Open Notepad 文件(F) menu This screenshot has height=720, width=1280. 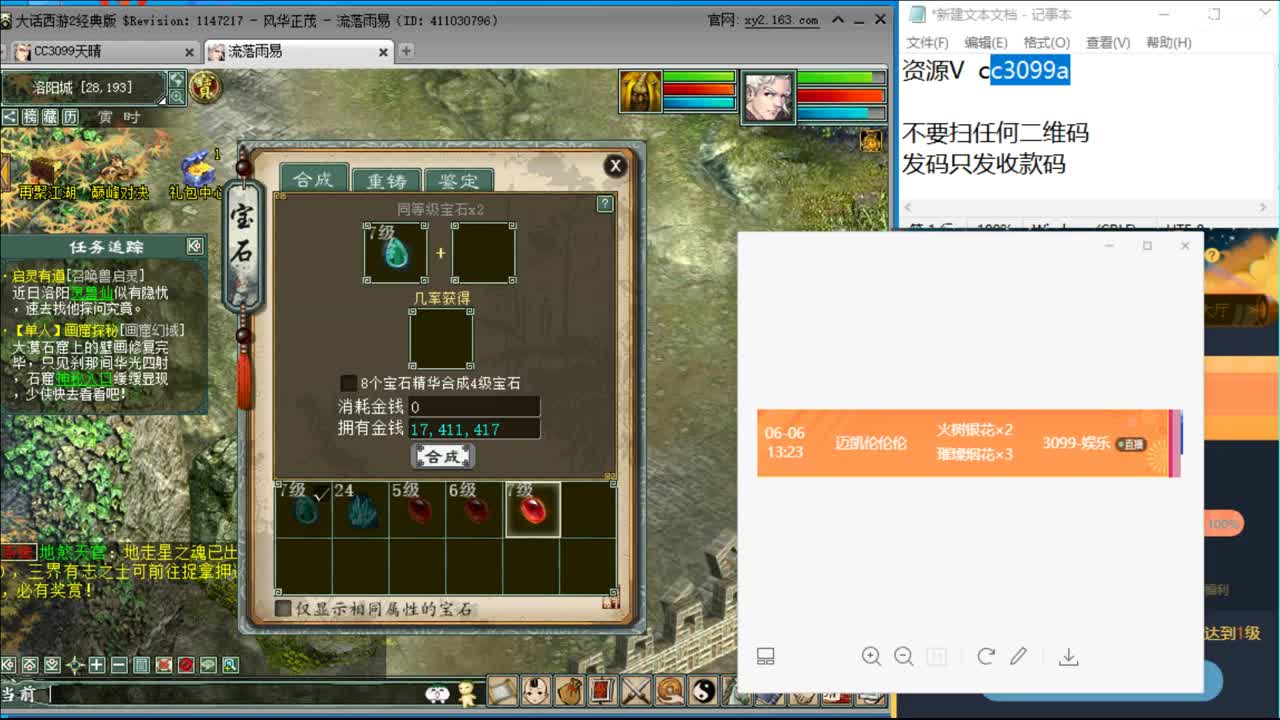927,42
